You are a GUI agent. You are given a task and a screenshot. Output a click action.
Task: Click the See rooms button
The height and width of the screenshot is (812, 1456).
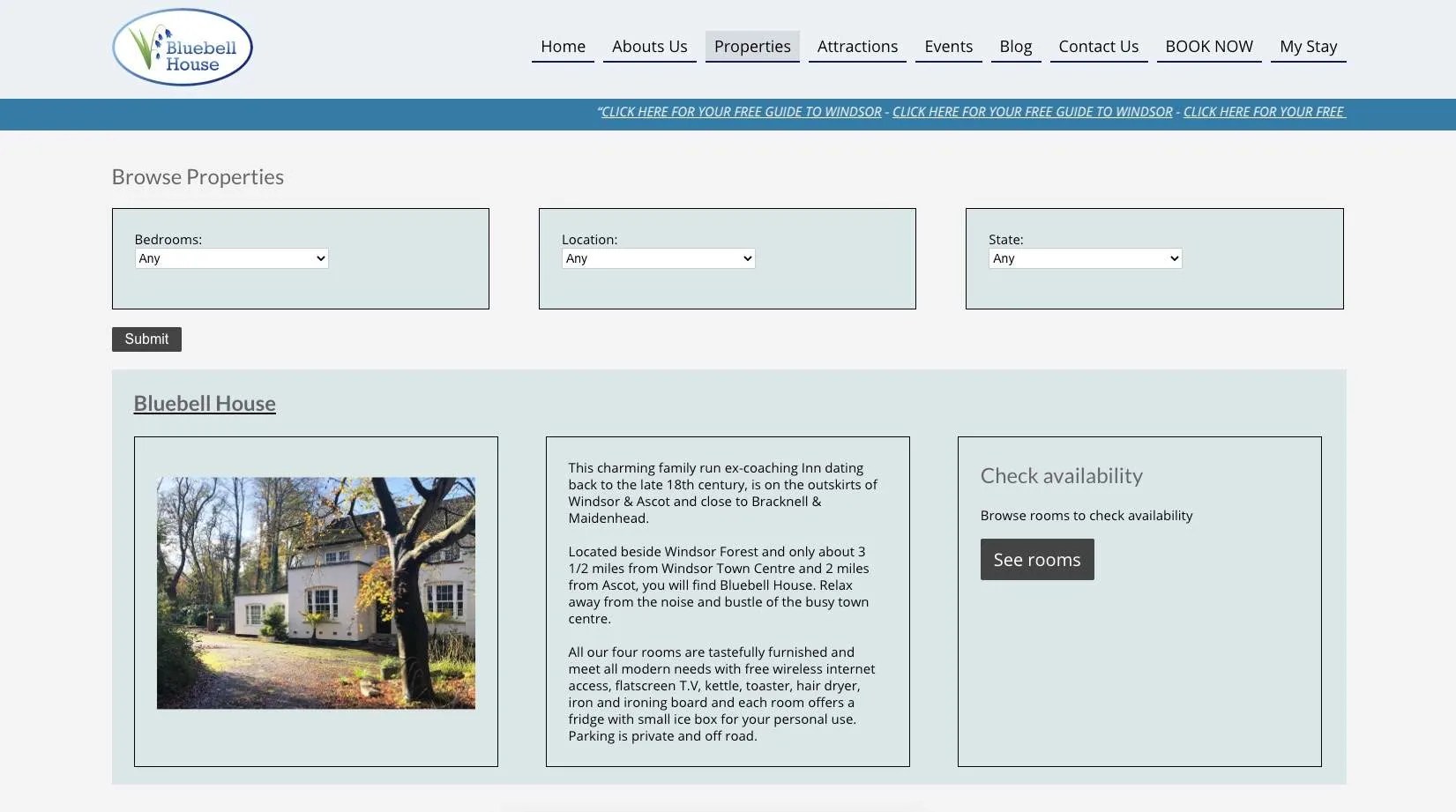pos(1036,559)
